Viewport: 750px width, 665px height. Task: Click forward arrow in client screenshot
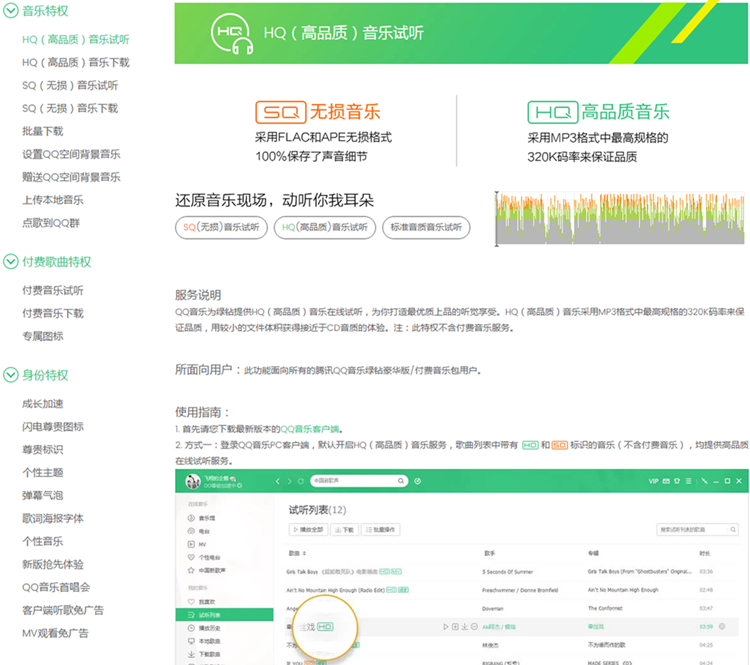pyautogui.click(x=289, y=481)
